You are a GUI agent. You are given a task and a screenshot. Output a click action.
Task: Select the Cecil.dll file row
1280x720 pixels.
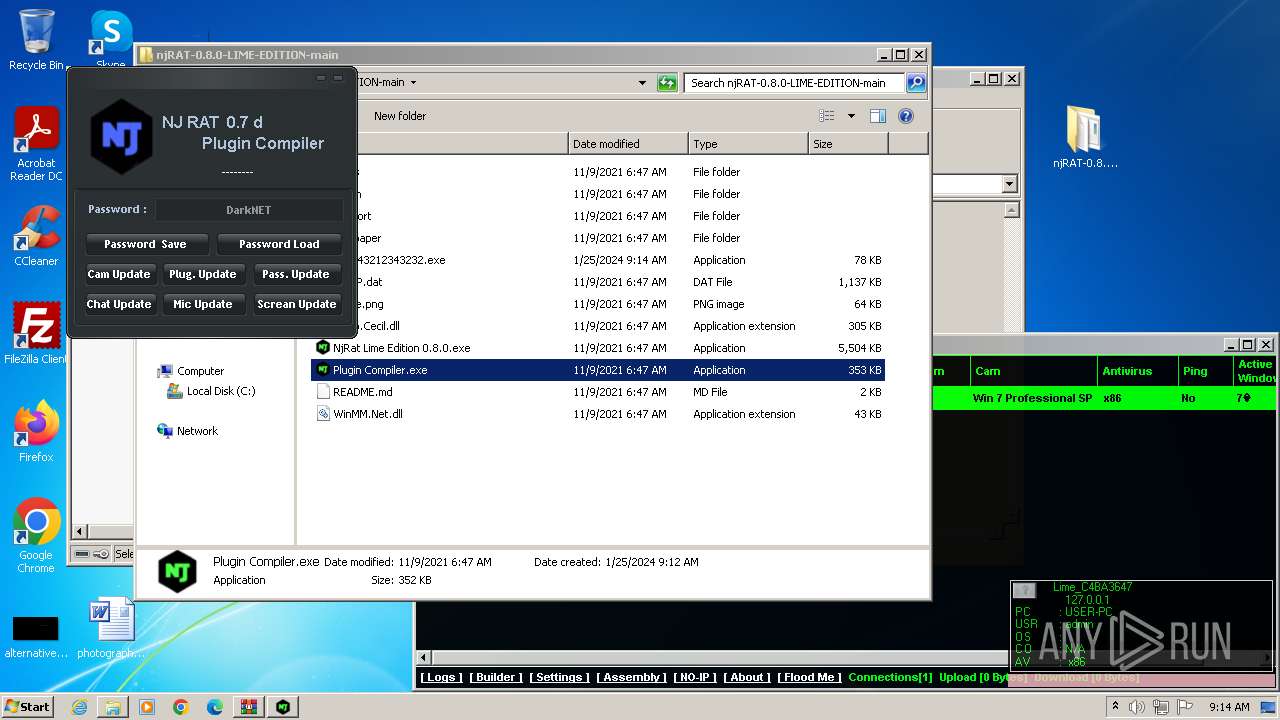598,326
